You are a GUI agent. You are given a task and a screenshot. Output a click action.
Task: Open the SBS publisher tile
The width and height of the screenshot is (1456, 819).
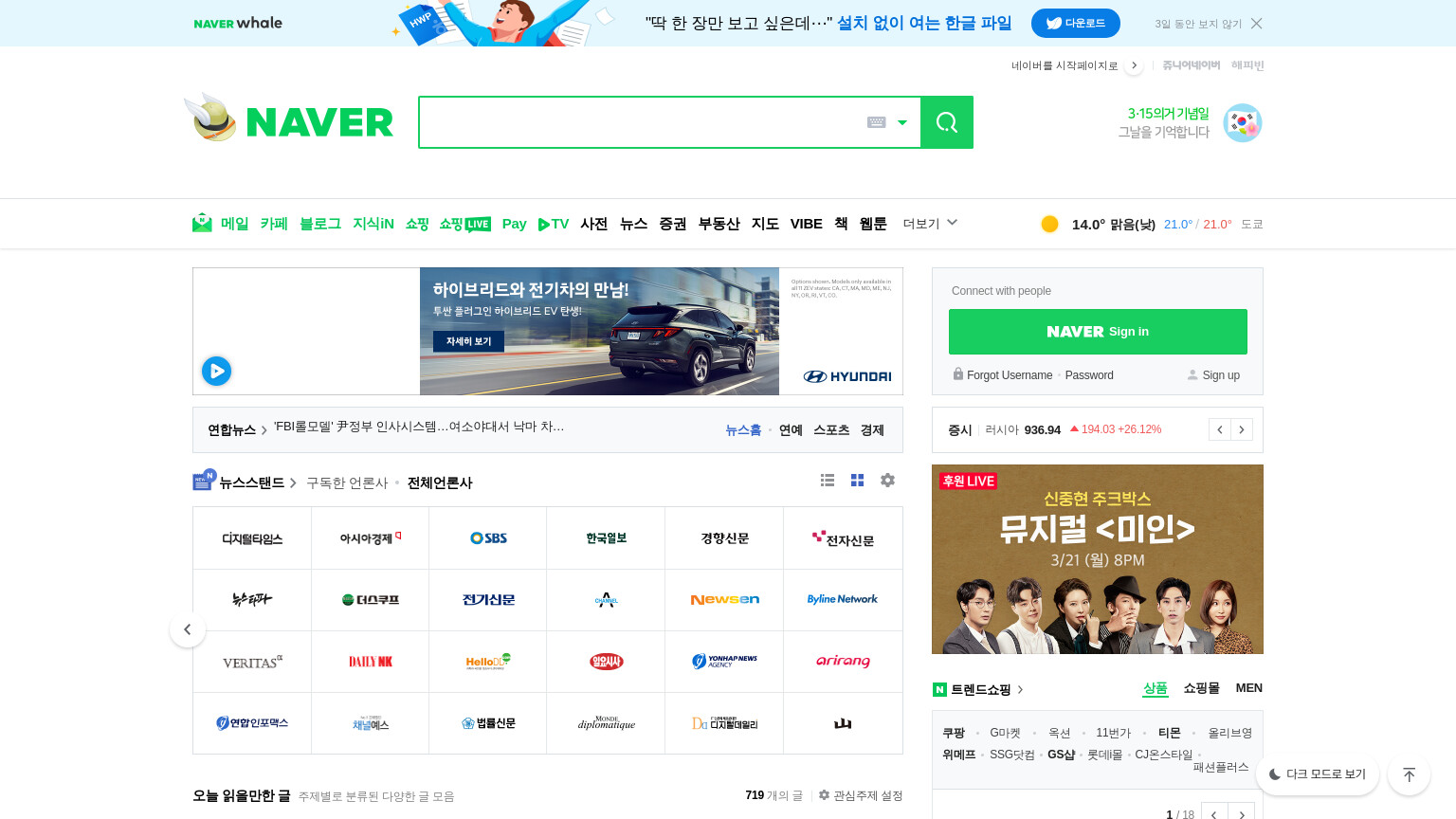[488, 538]
